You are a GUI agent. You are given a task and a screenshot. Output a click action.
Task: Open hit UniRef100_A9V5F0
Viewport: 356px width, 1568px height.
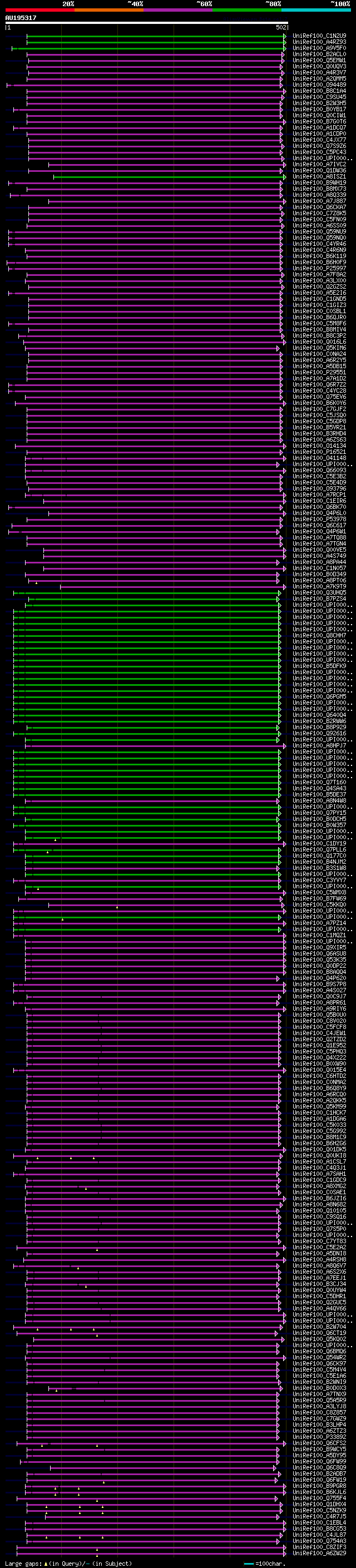(x=319, y=48)
